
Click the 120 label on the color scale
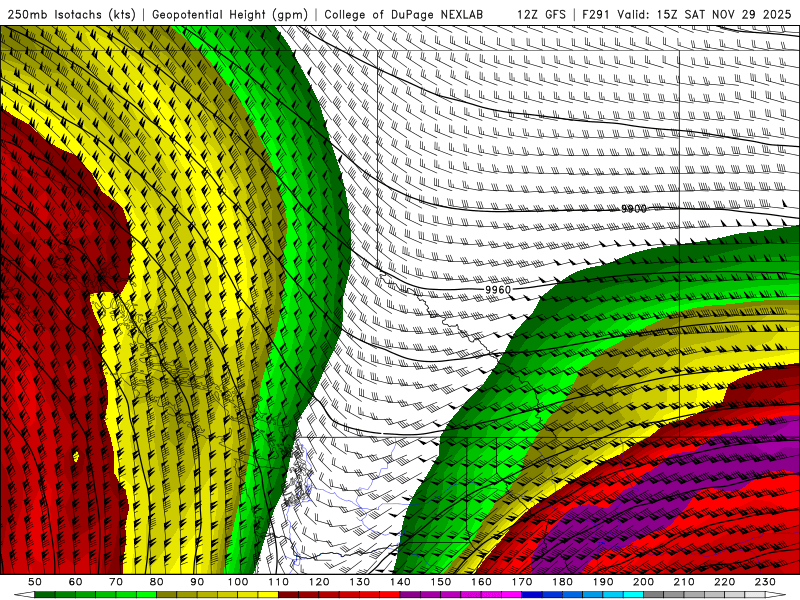(x=319, y=582)
